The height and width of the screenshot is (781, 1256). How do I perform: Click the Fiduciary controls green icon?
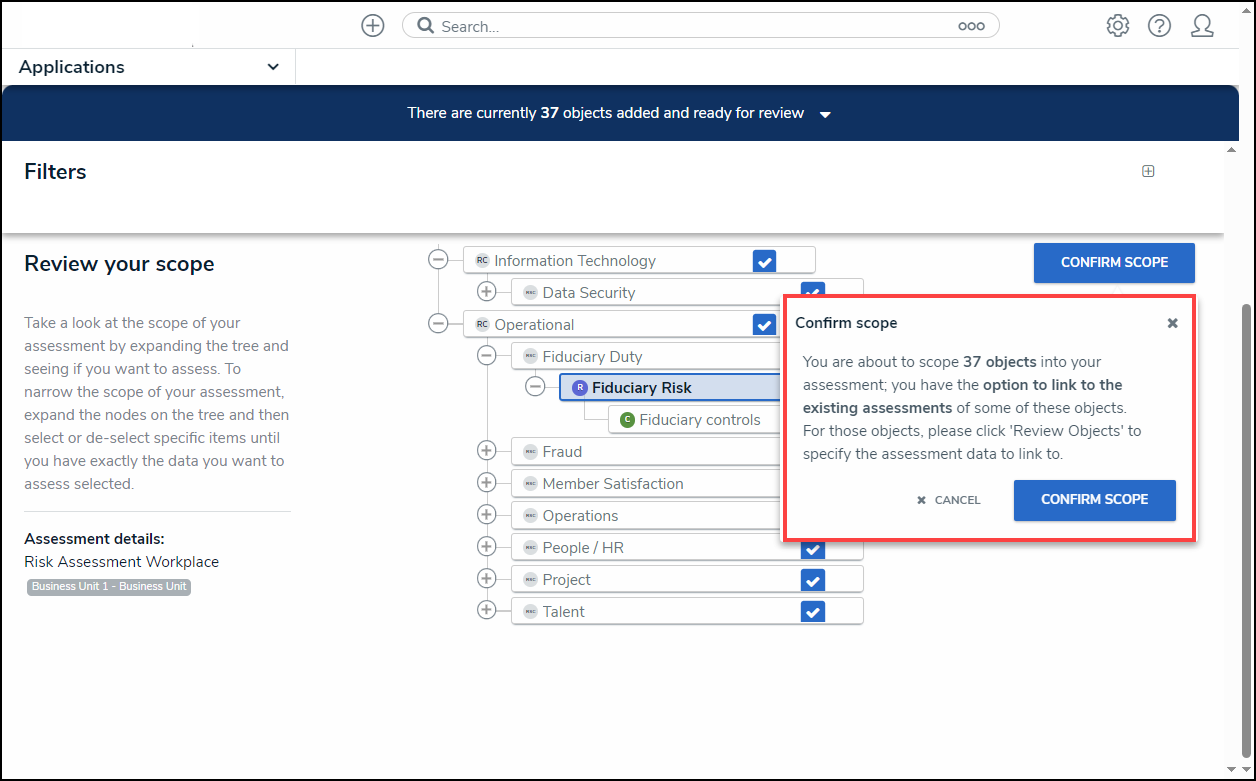pyautogui.click(x=627, y=420)
